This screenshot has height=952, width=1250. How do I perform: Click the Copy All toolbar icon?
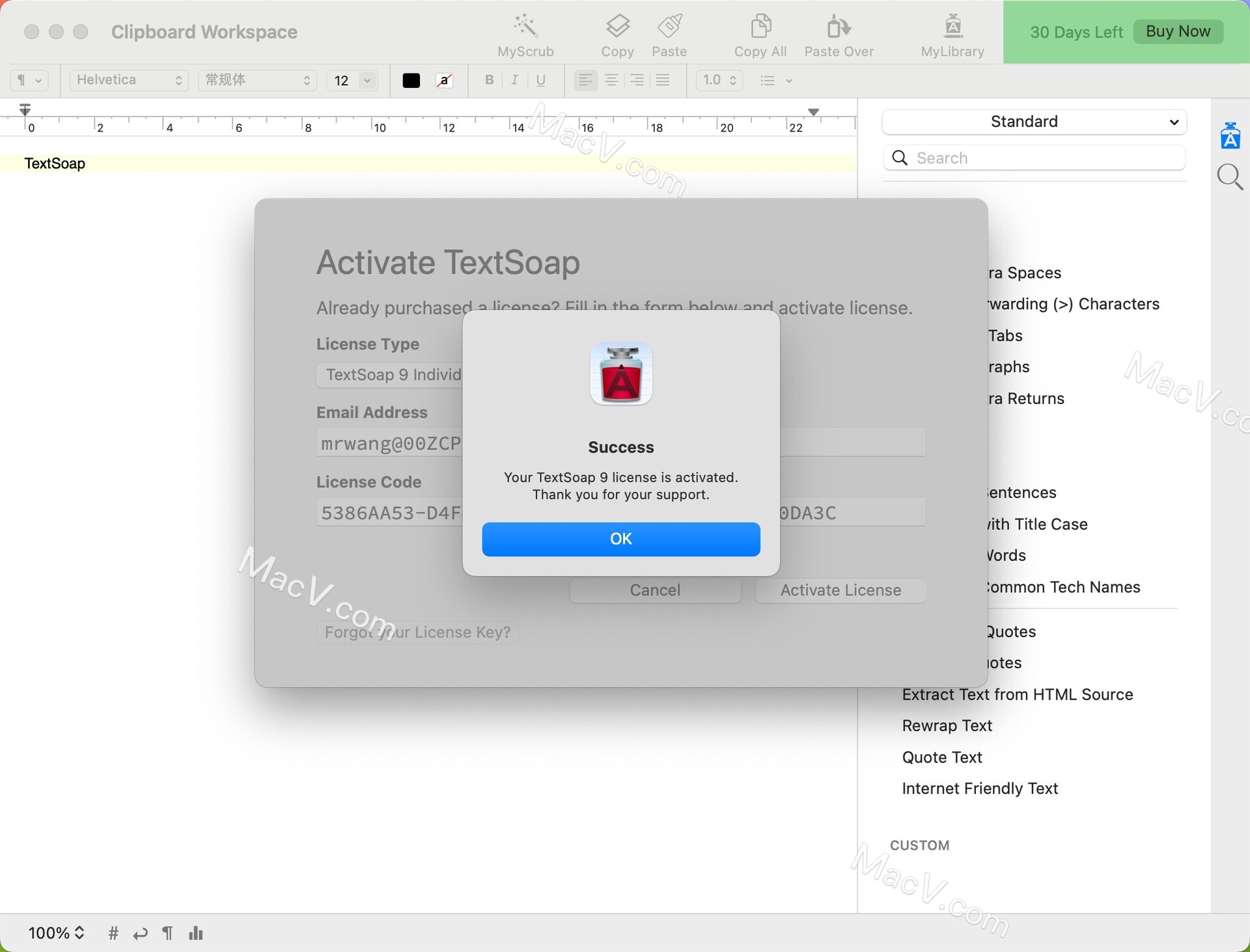coord(760,26)
